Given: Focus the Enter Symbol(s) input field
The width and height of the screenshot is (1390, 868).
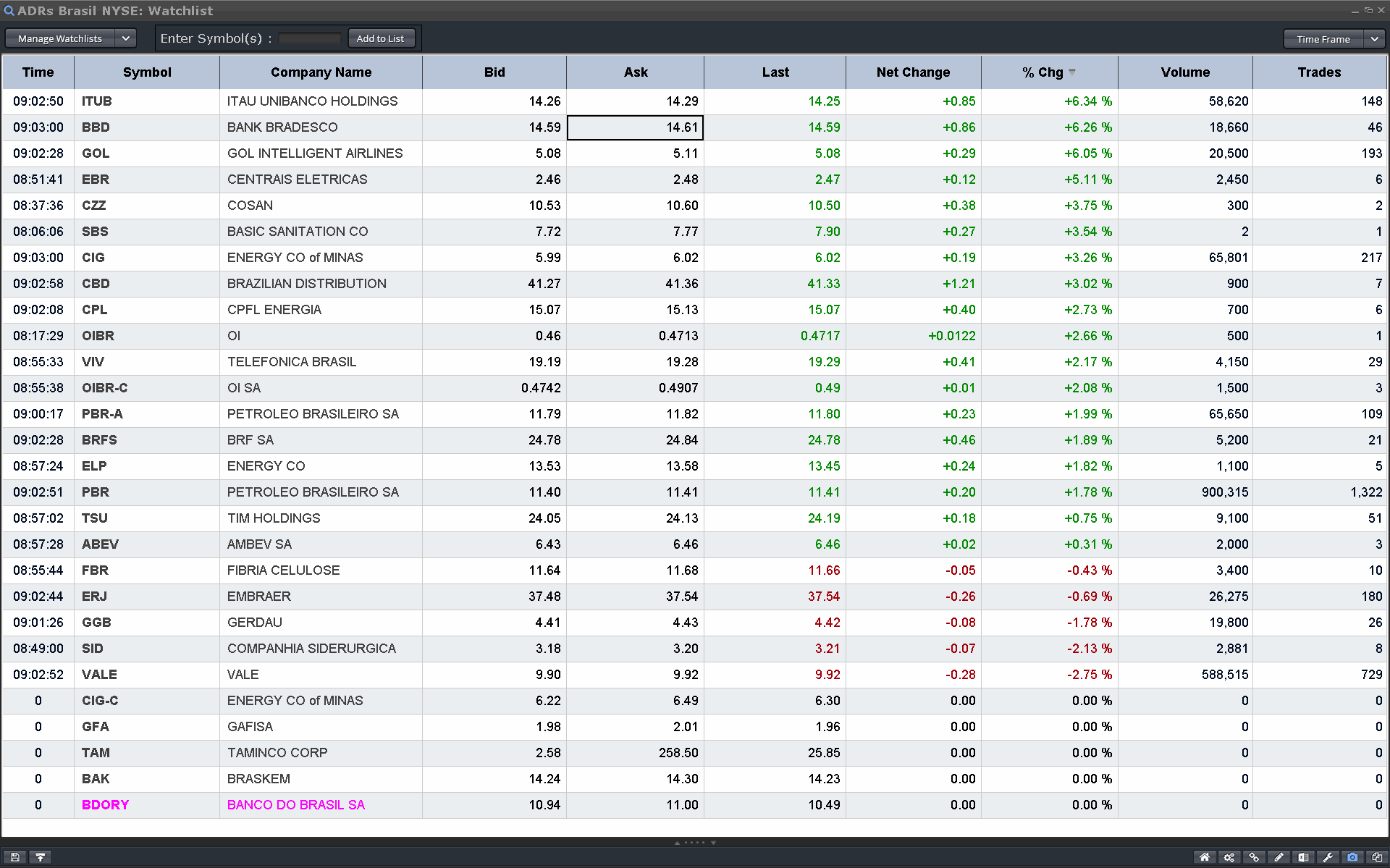Looking at the screenshot, I should (310, 38).
